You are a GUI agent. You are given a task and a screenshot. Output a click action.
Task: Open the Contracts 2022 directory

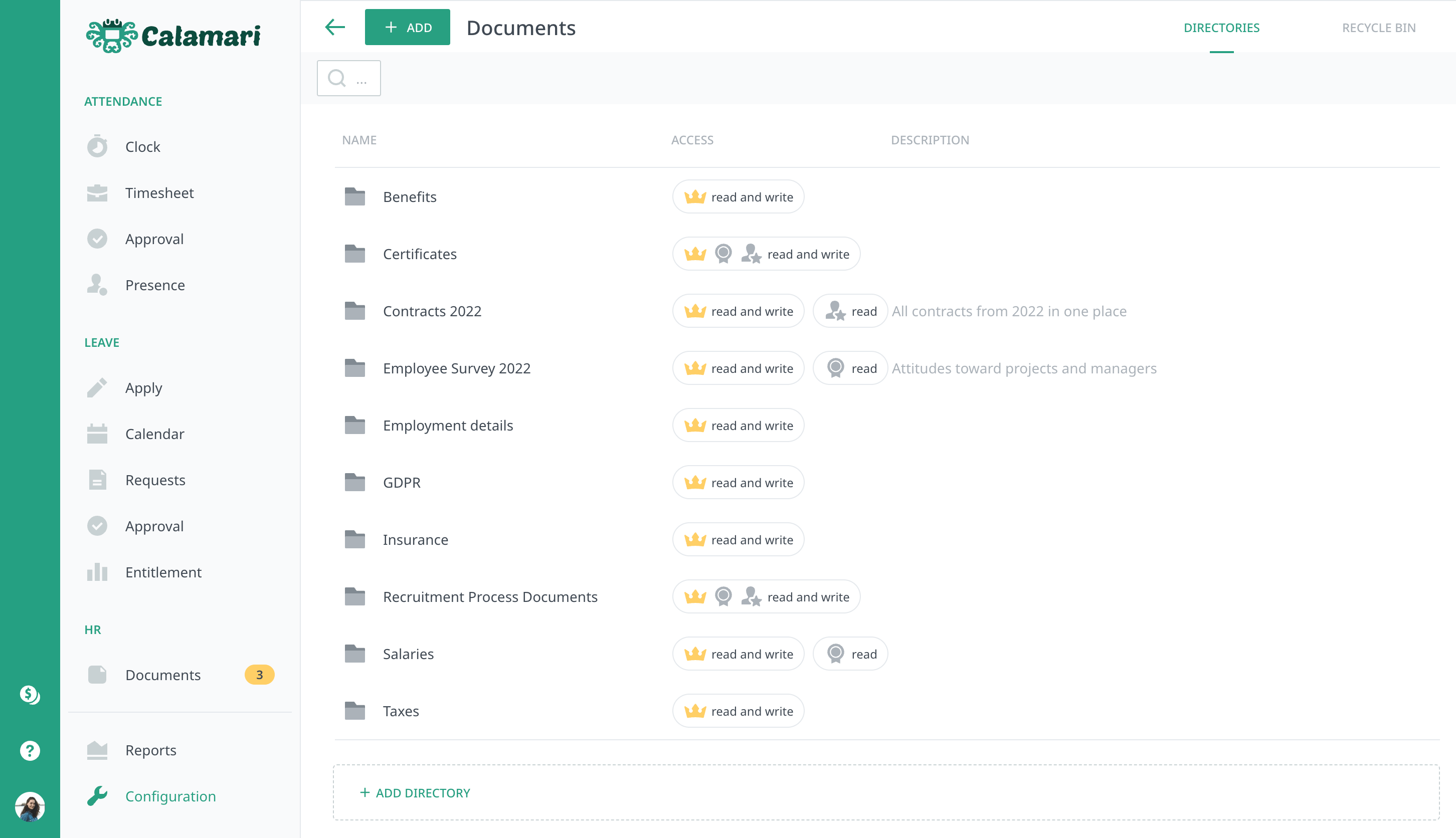point(432,311)
